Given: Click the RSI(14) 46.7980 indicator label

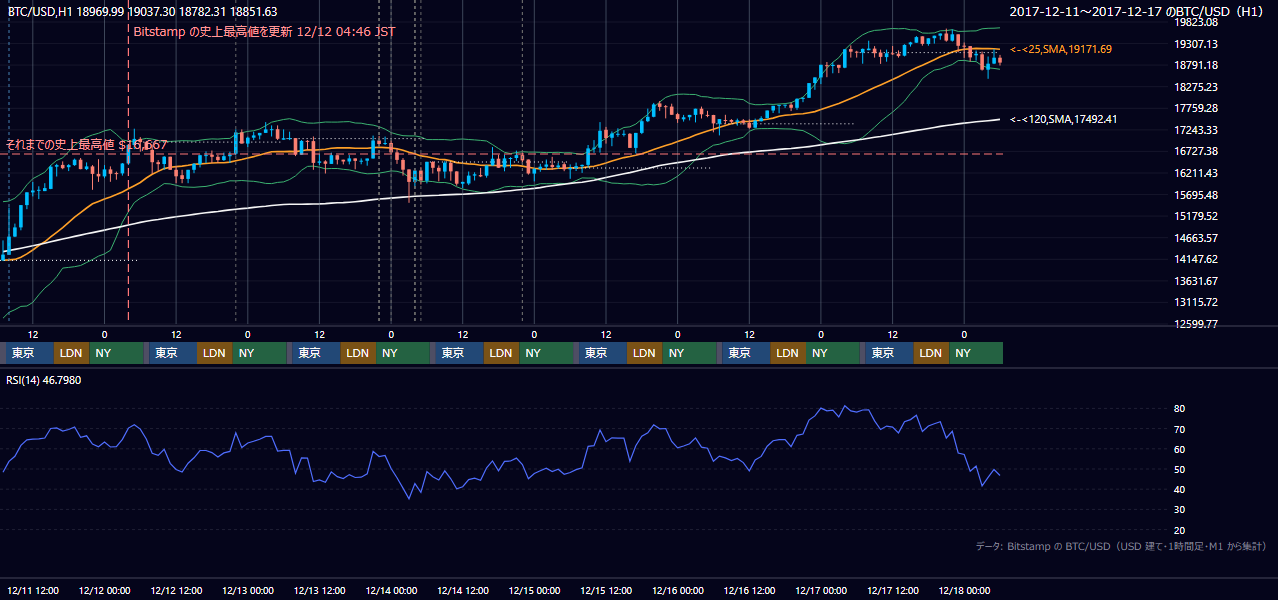Looking at the screenshot, I should click(44, 380).
